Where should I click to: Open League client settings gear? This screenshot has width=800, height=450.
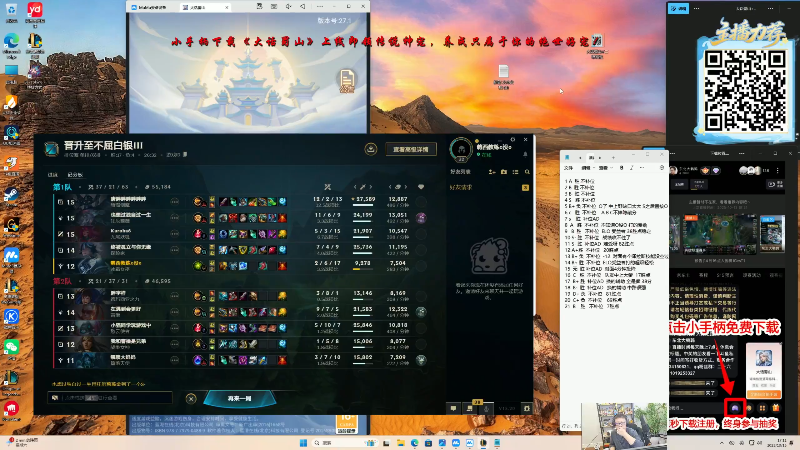point(513,139)
